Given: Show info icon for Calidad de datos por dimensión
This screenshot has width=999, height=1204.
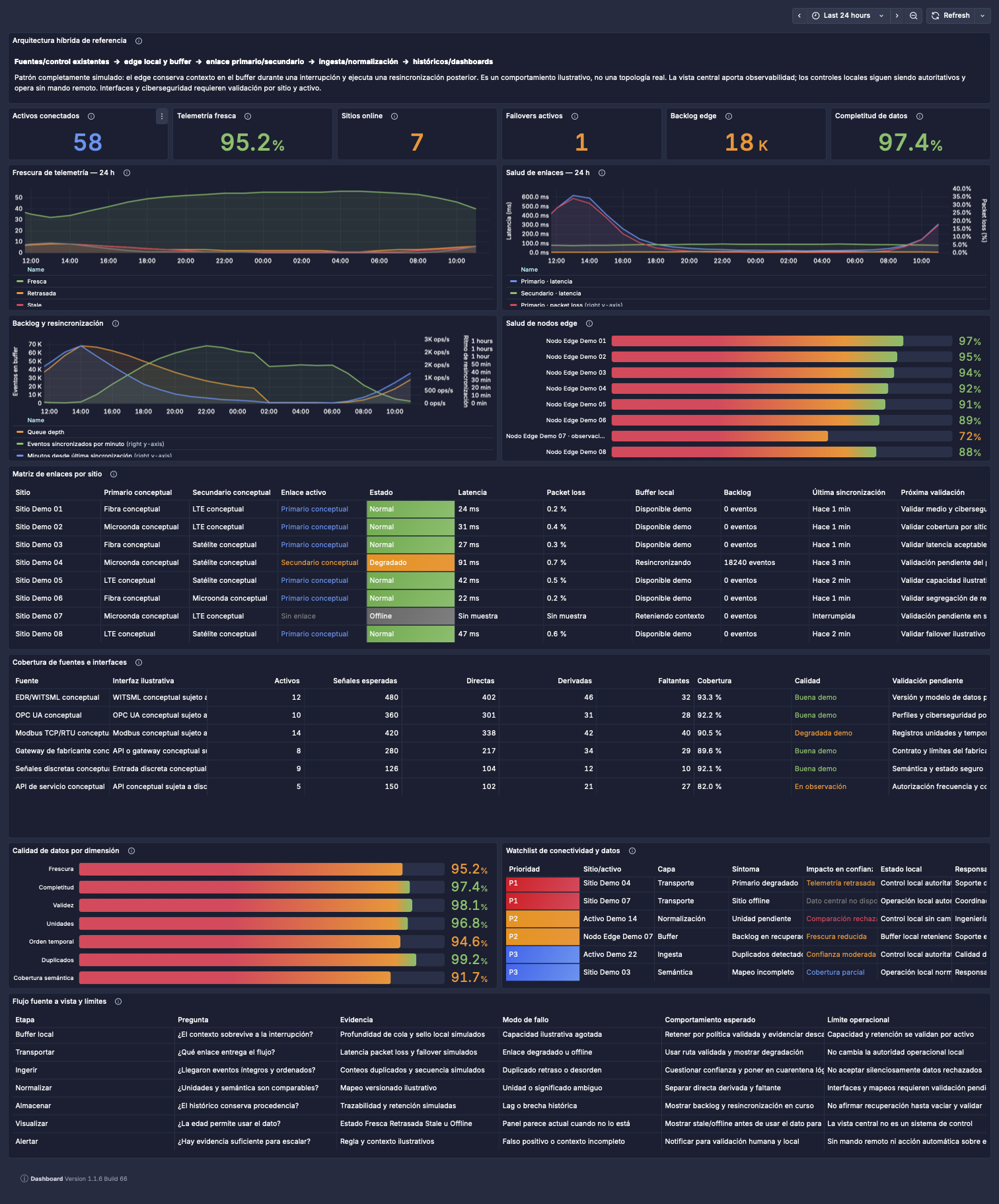Looking at the screenshot, I should (x=131, y=851).
